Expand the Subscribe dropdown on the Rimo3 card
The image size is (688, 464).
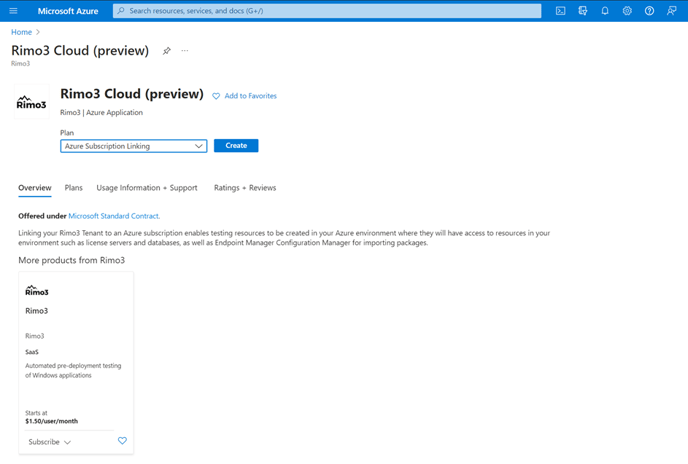tap(50, 442)
